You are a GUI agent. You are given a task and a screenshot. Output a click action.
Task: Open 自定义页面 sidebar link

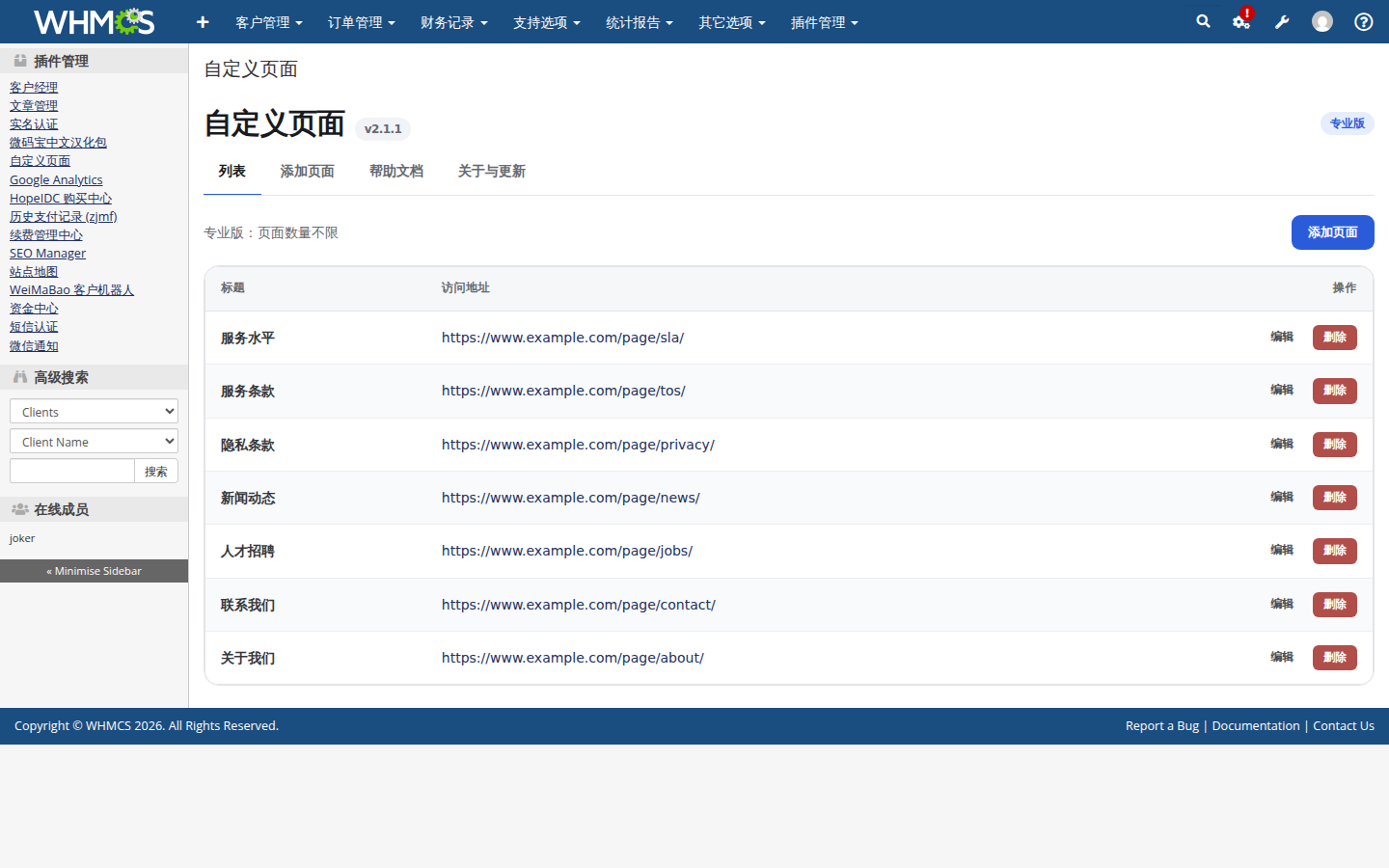pyautogui.click(x=40, y=161)
